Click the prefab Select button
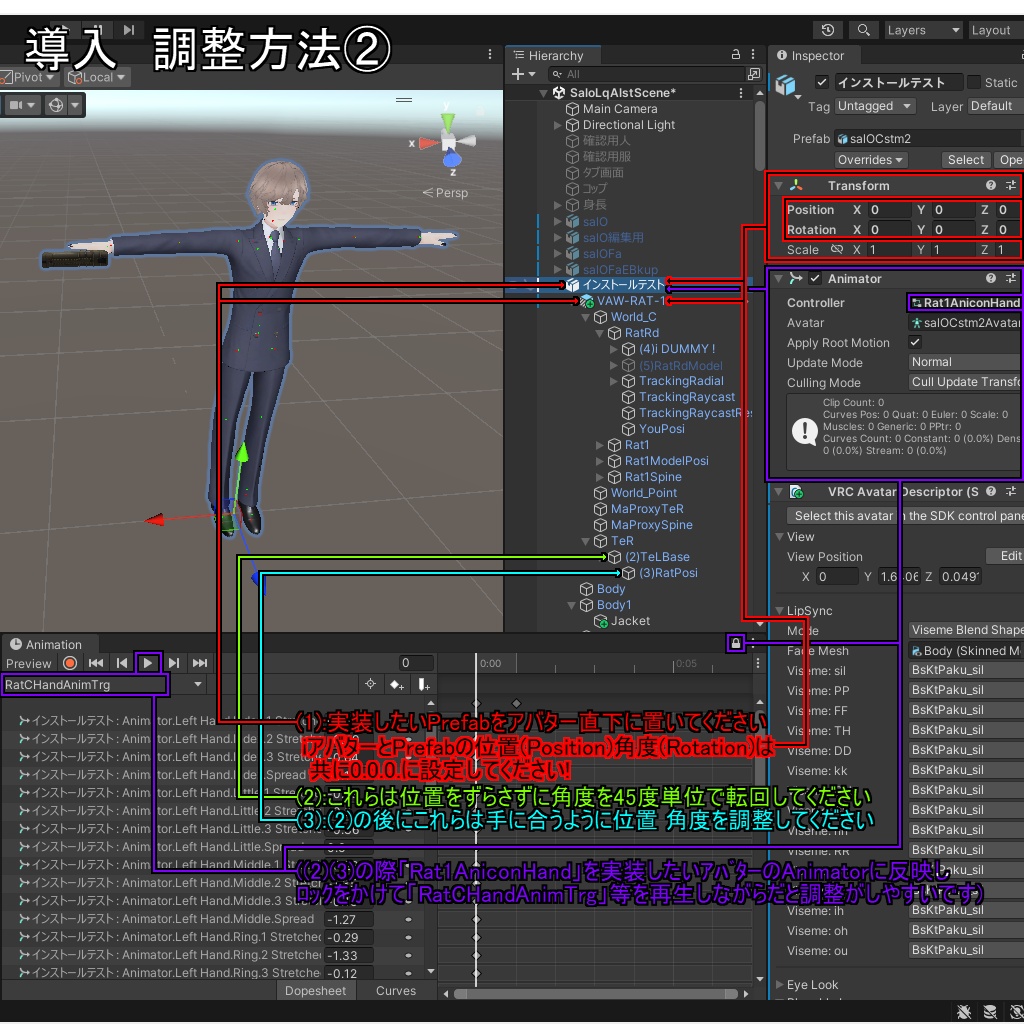The width and height of the screenshot is (1024, 1024). 965,160
